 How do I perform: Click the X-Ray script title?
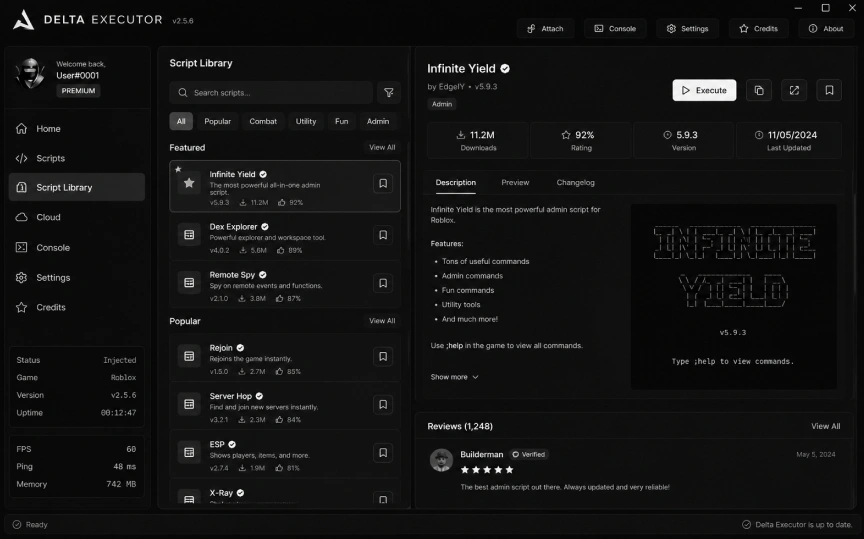coord(221,493)
